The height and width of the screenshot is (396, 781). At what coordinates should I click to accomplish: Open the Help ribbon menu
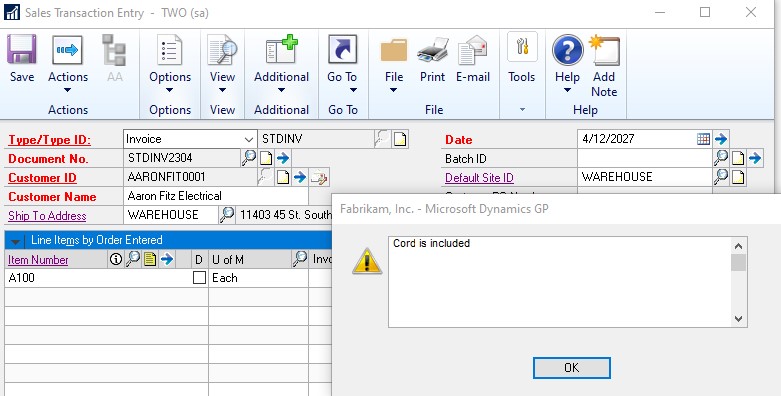(x=567, y=64)
